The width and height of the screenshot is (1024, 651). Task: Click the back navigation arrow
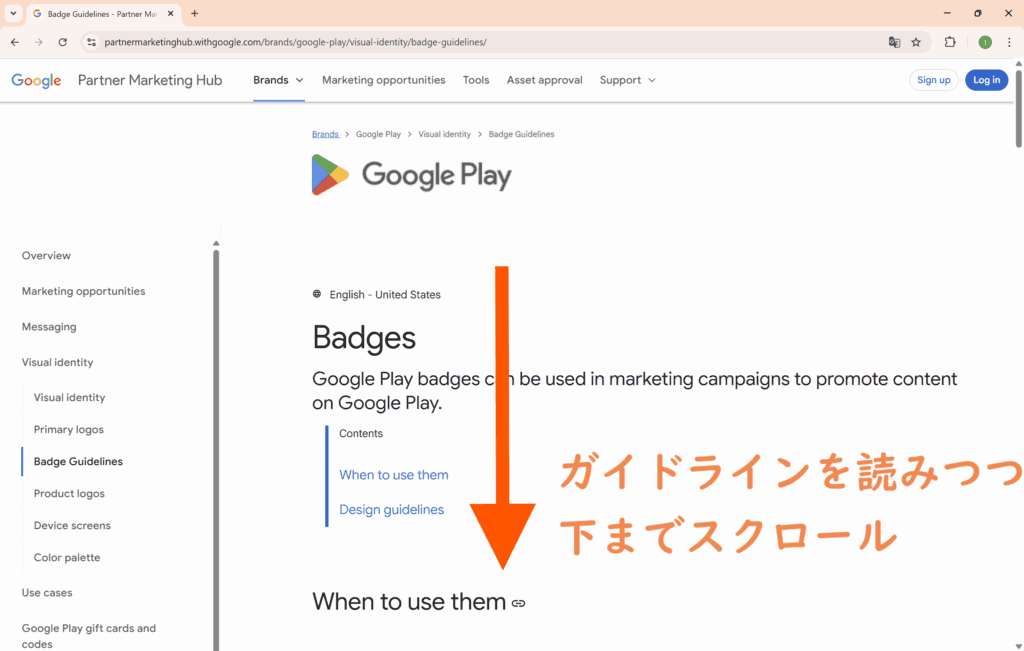tap(15, 42)
